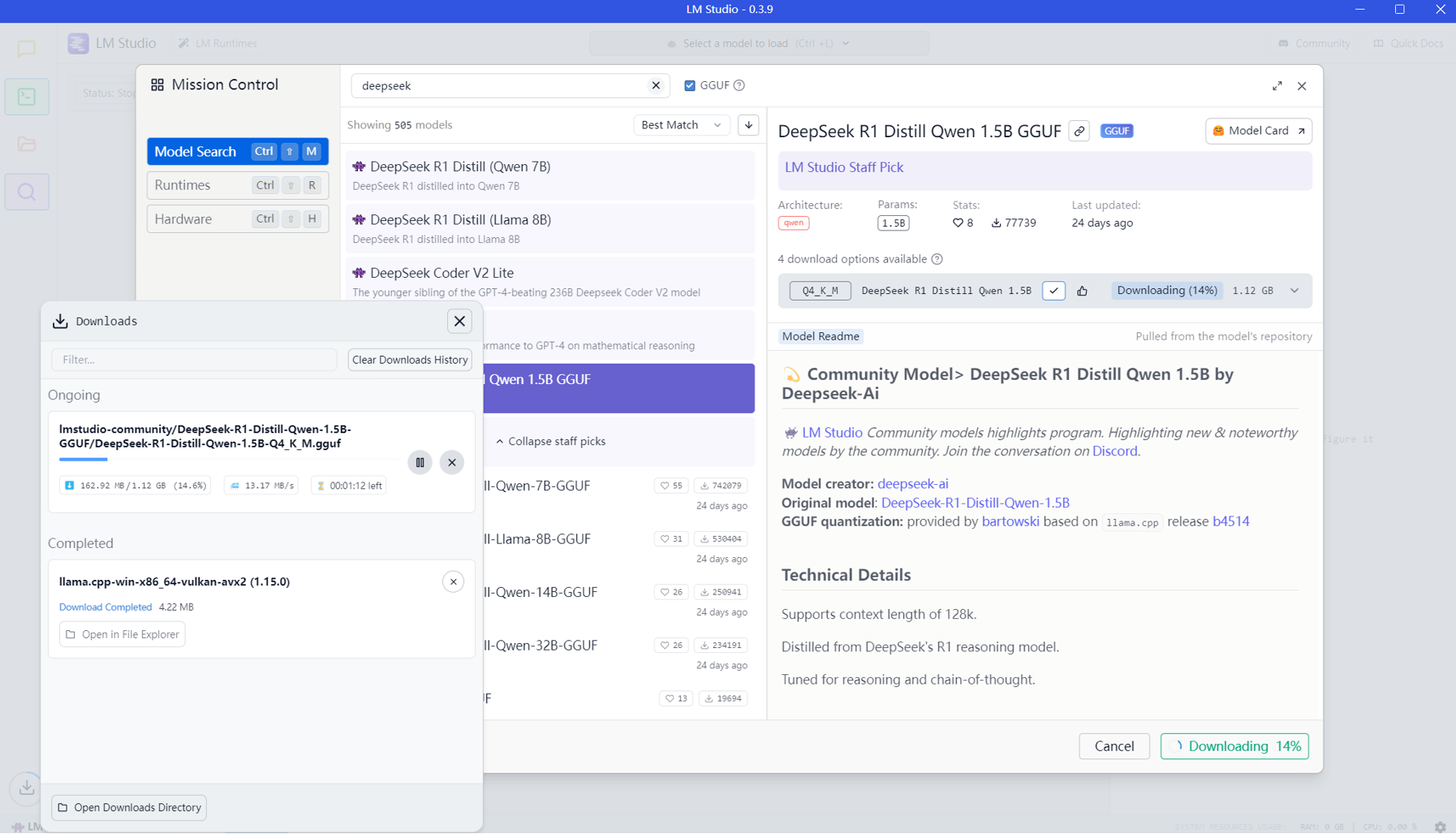Close the Downloads panel
Viewport: 1456px width, 834px height.
[459, 322]
